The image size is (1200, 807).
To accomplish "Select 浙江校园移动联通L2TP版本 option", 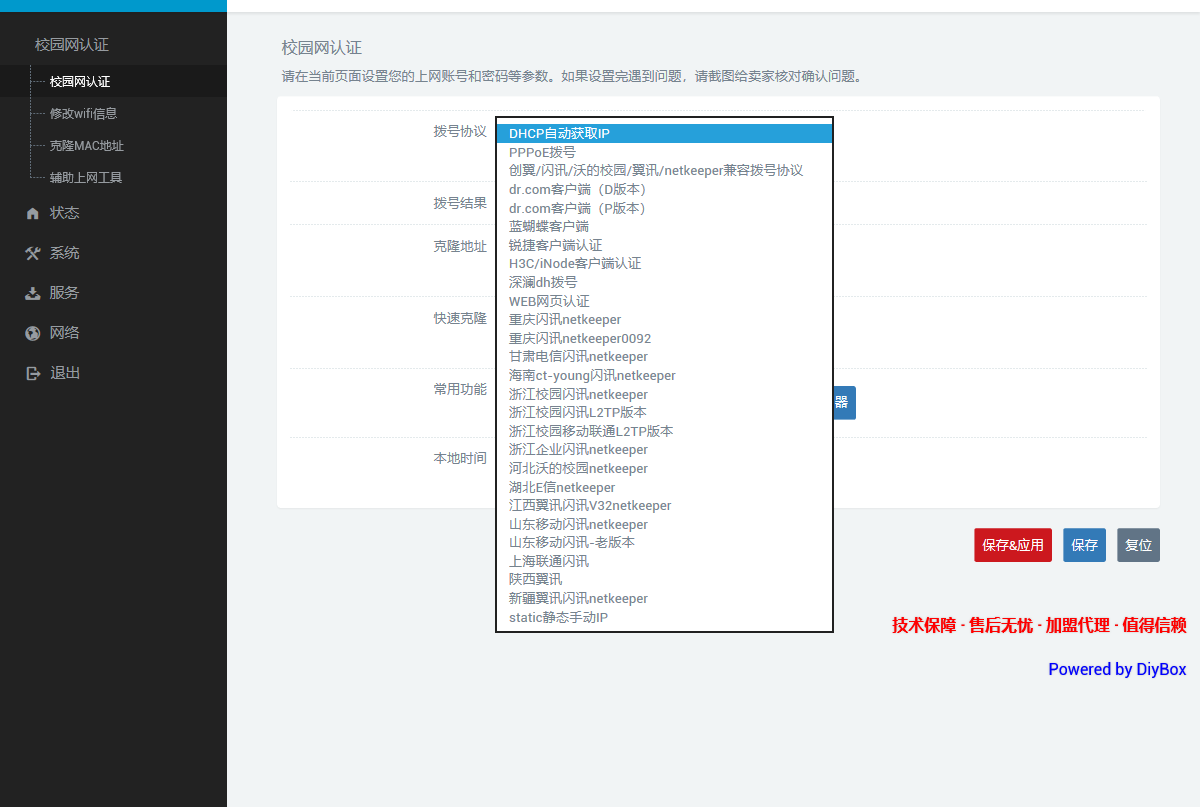I will 664,431.
